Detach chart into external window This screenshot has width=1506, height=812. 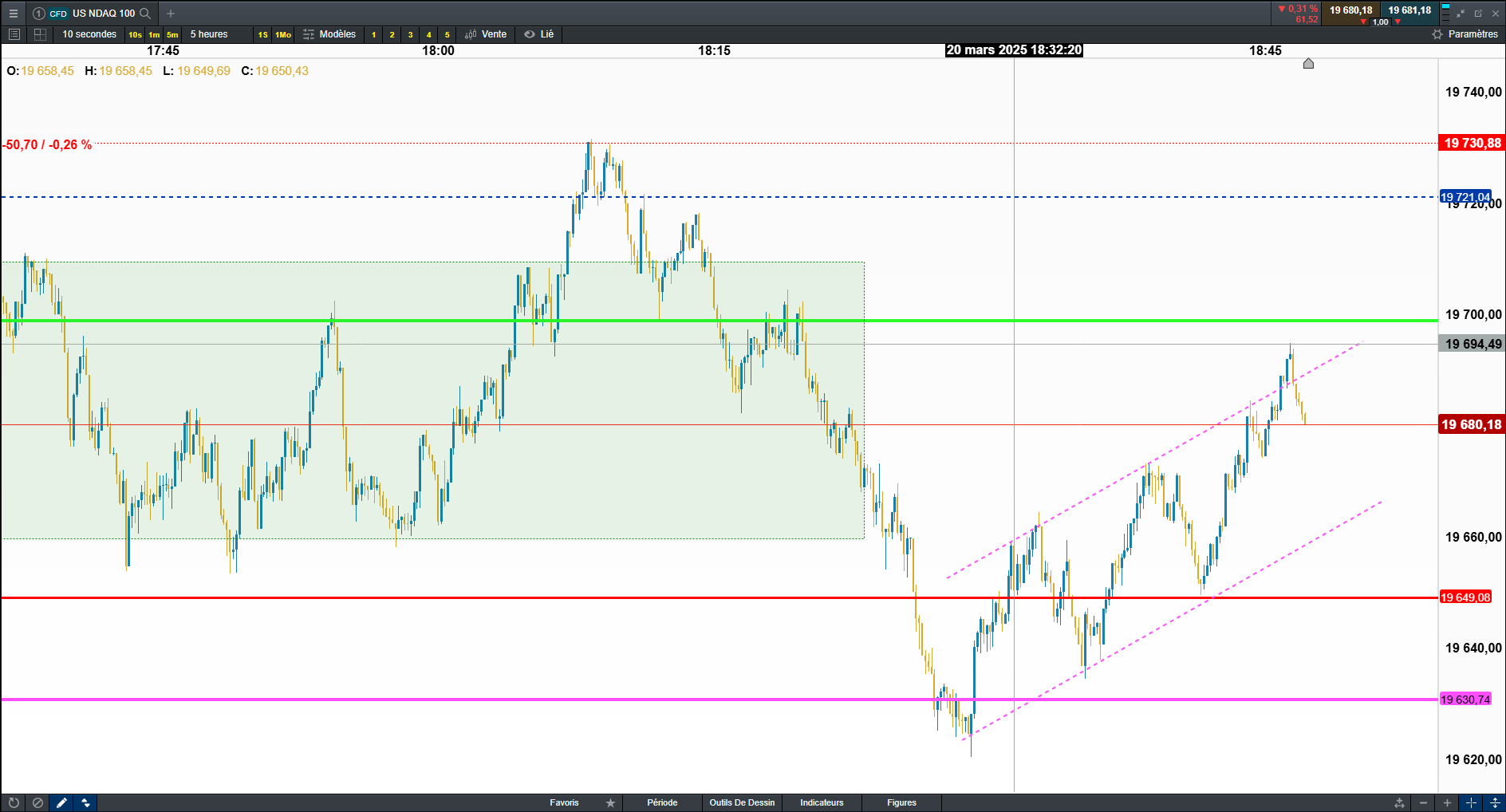tap(1478, 14)
